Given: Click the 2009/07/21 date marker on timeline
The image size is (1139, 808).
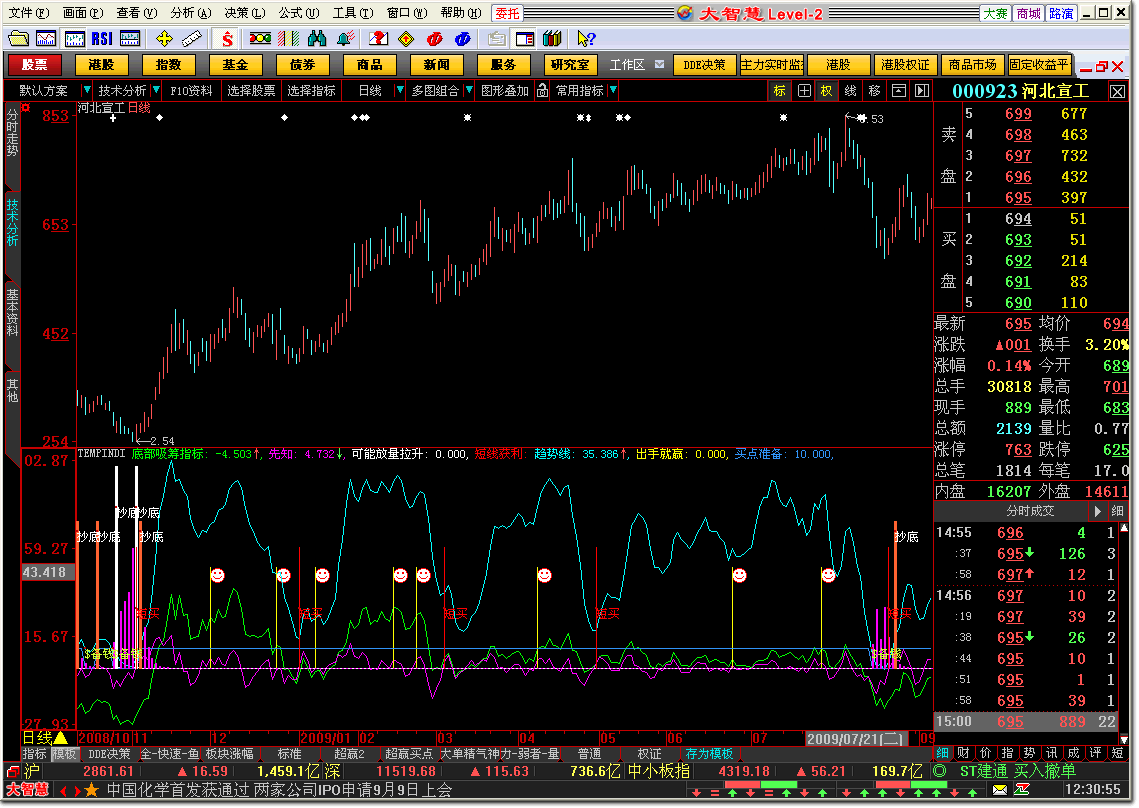Looking at the screenshot, I should click(855, 738).
